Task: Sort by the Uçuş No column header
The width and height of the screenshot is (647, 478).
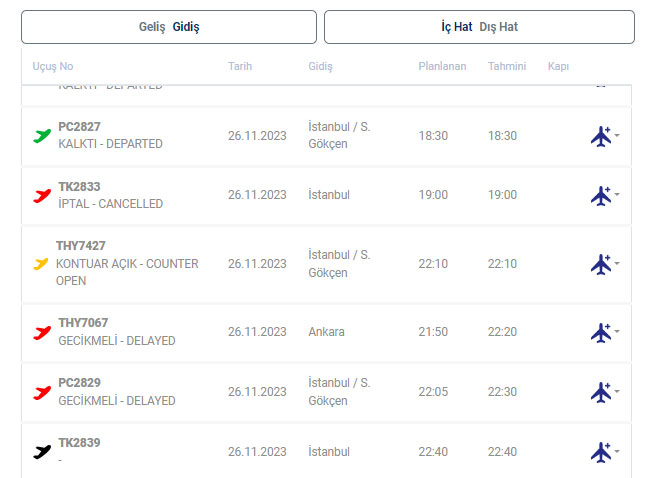Action: pos(53,66)
